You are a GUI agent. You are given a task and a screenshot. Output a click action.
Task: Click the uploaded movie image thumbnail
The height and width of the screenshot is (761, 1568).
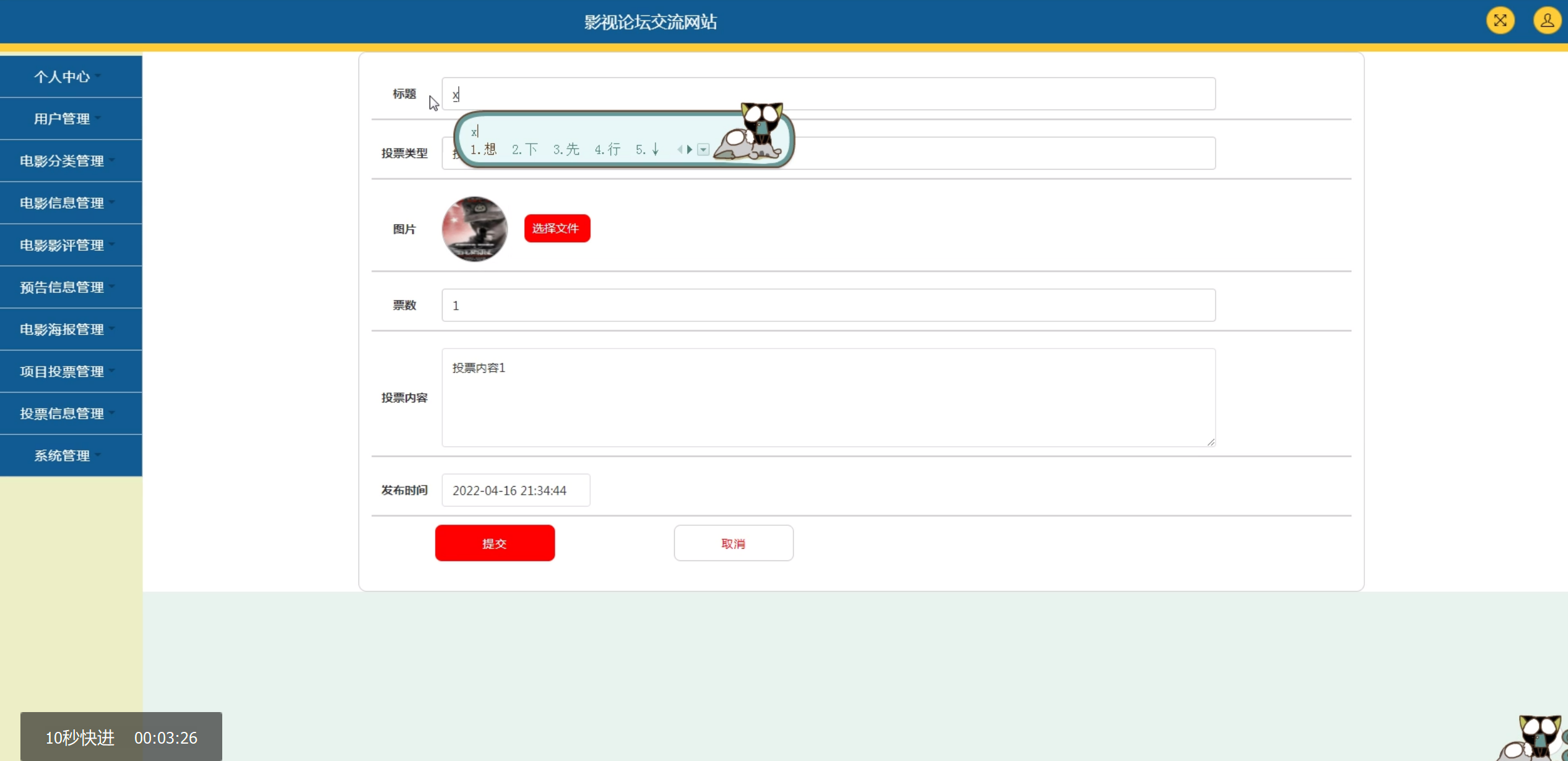475,228
